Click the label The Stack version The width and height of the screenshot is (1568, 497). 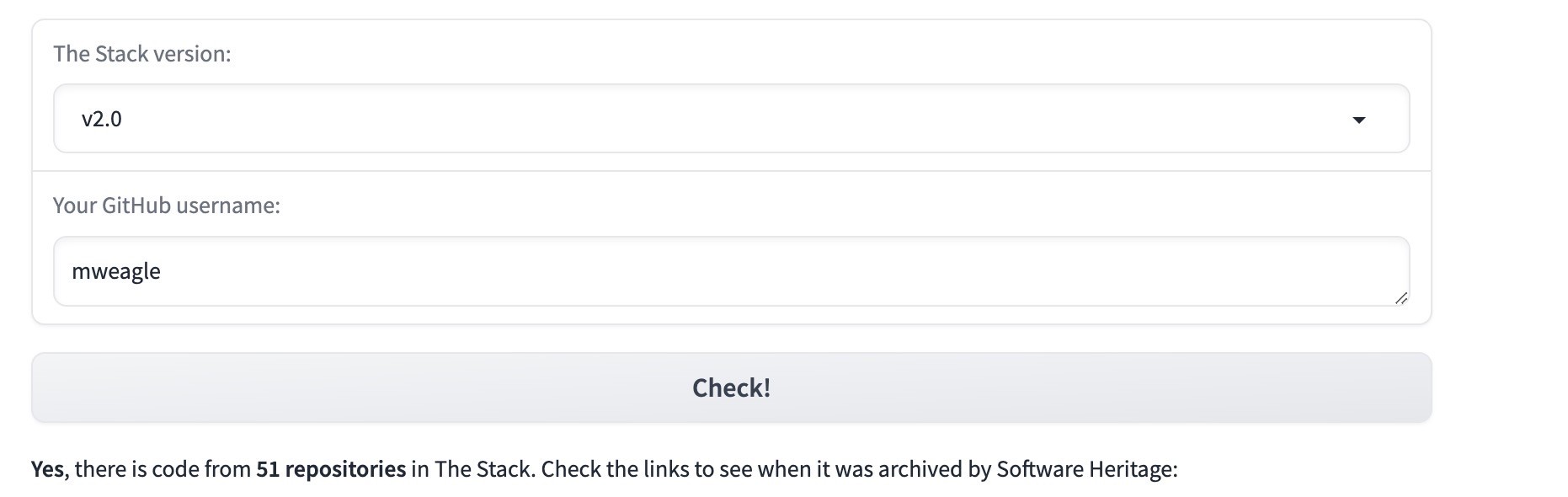pyautogui.click(x=141, y=52)
